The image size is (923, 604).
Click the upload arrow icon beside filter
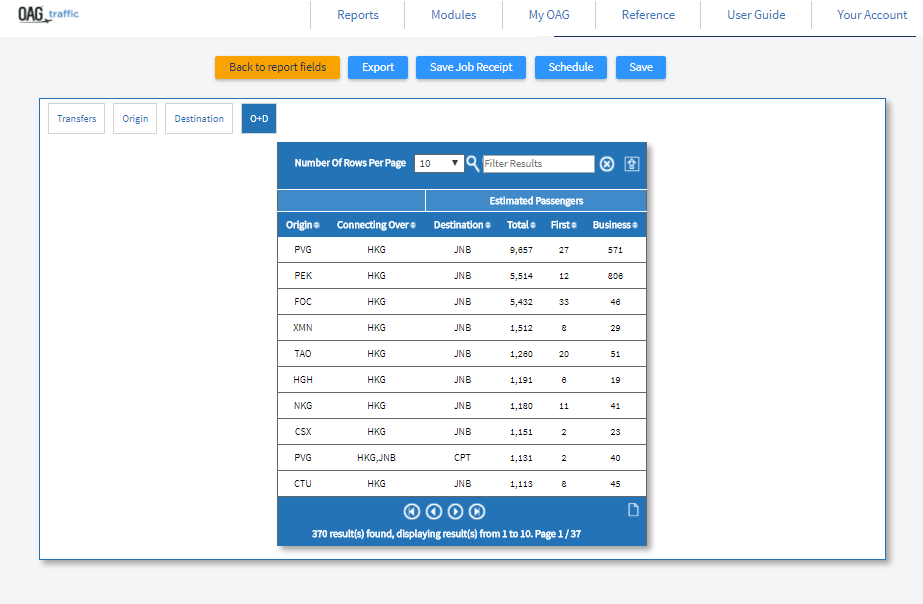[x=632, y=164]
